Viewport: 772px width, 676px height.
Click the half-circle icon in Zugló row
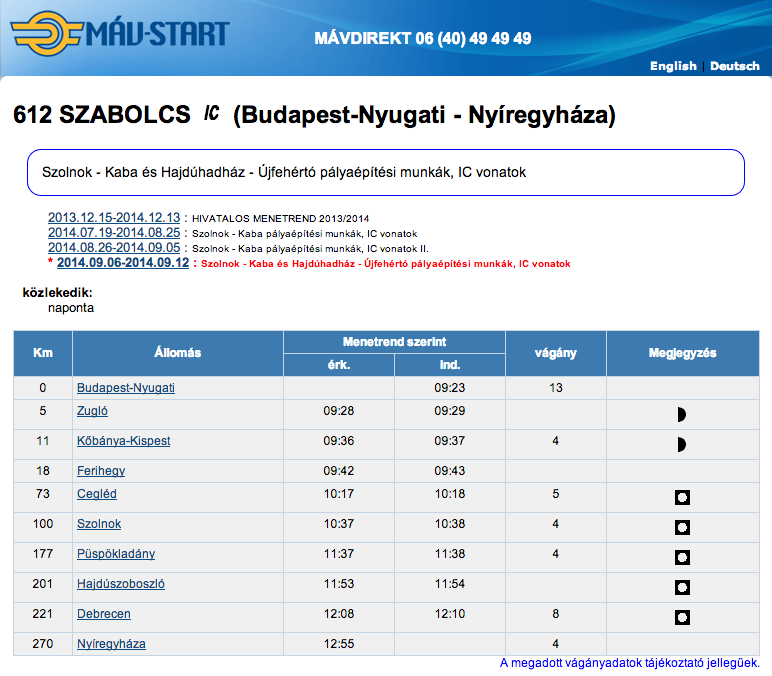[x=682, y=415]
